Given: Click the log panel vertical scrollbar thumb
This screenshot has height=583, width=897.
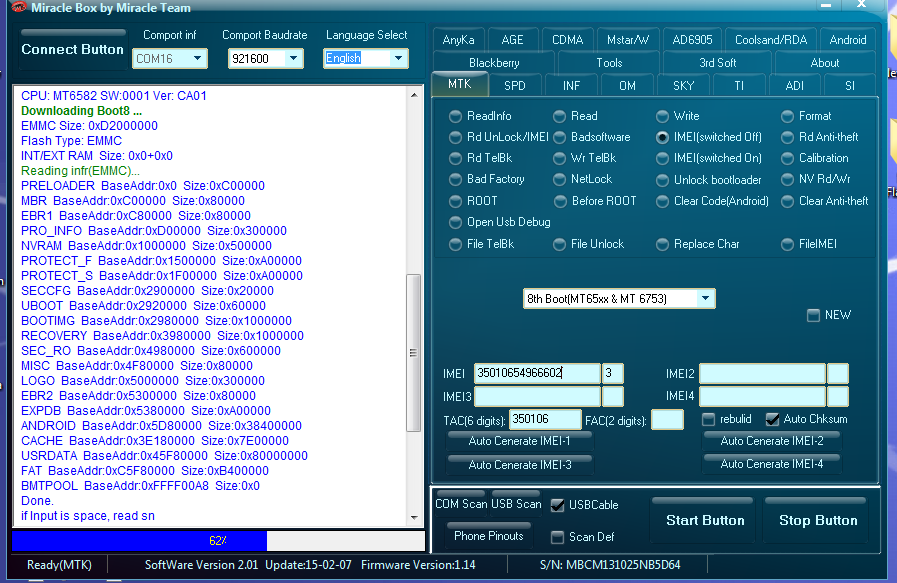Looking at the screenshot, I should (414, 352).
